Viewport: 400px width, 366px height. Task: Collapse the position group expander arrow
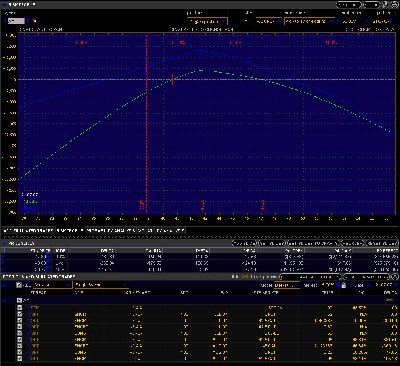point(4,300)
